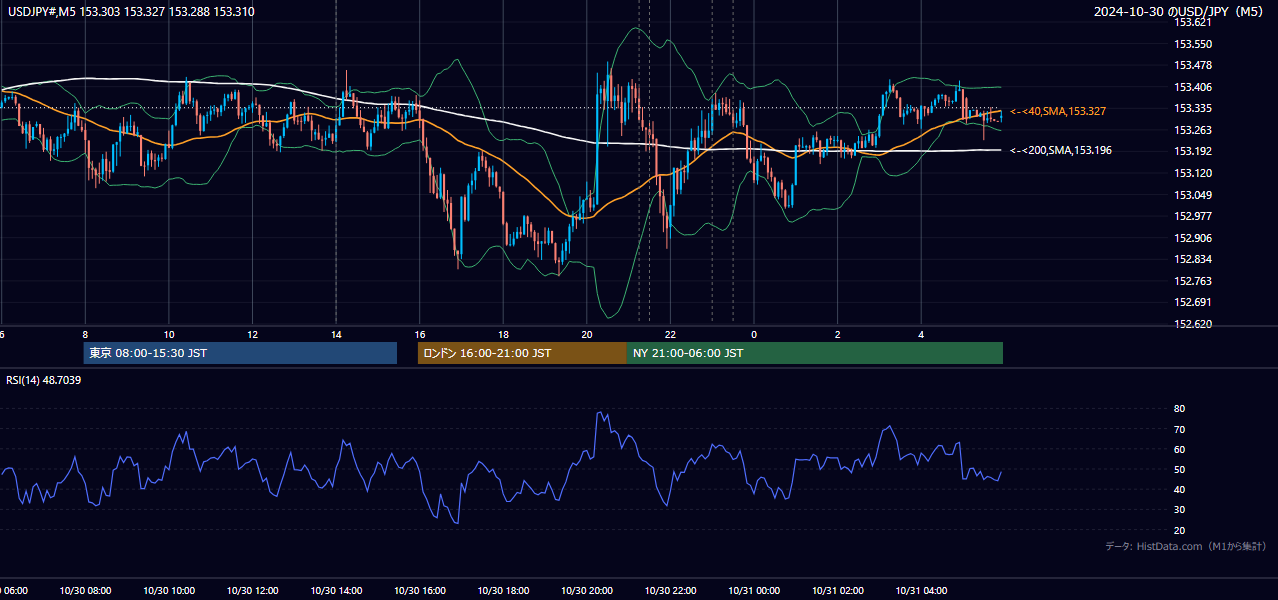Click the 10/30 14:00 time axis label
1278x600 pixels.
[336, 591]
